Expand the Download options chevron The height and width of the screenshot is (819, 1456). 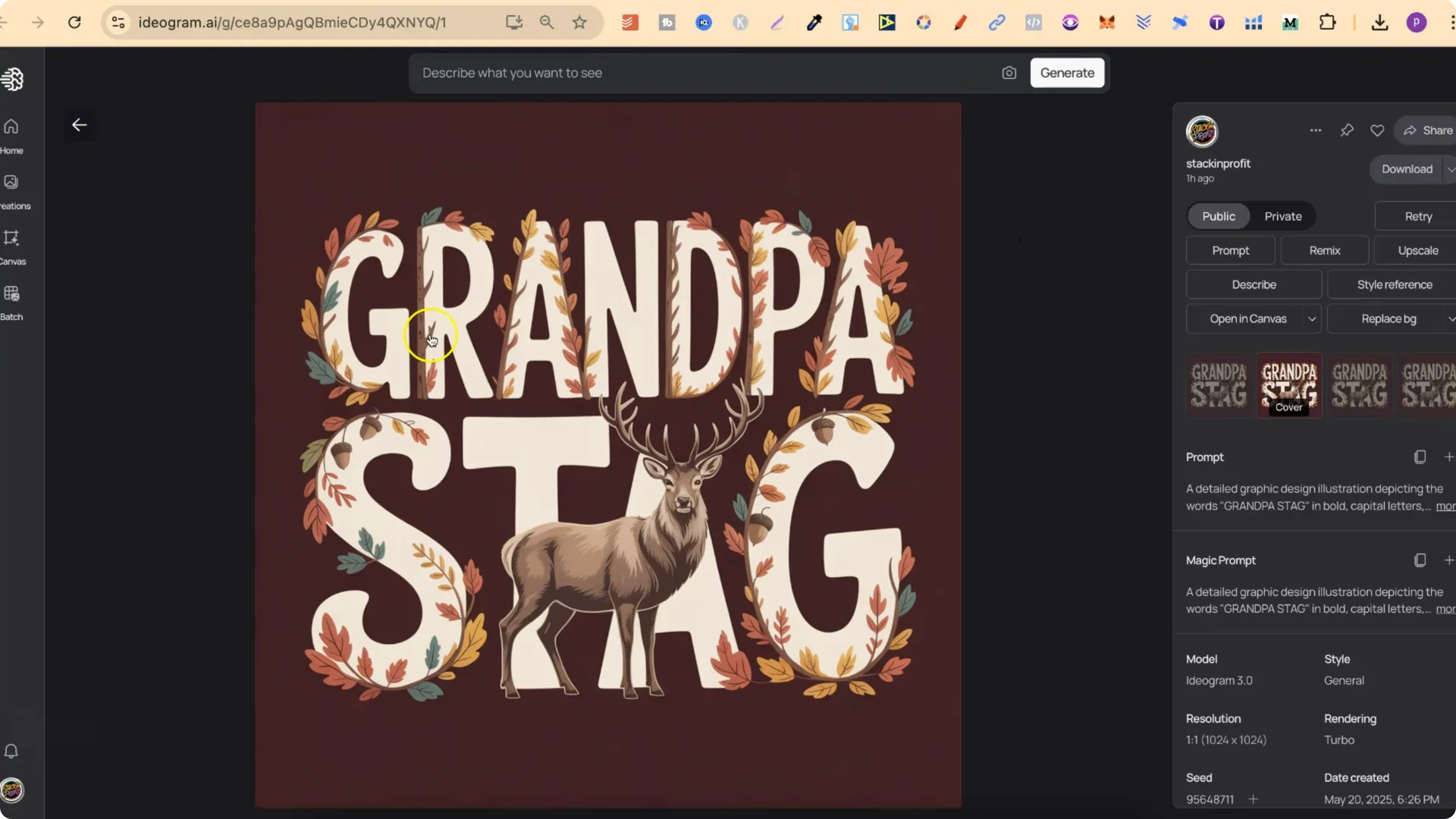pos(1450,169)
